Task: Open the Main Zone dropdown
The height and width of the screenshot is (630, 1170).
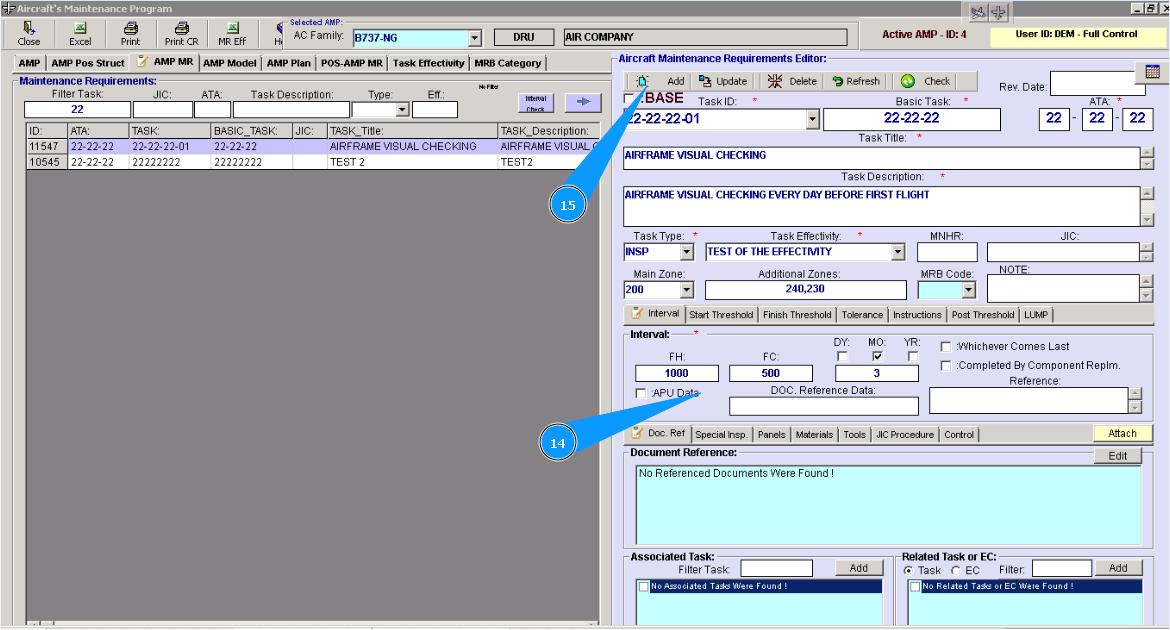Action: click(686, 290)
